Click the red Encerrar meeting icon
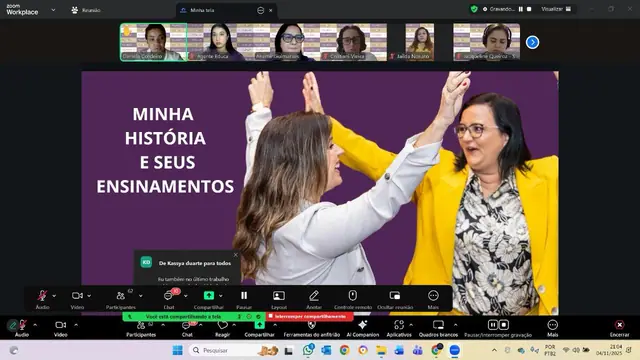The width and height of the screenshot is (640, 360). pyautogui.click(x=620, y=325)
